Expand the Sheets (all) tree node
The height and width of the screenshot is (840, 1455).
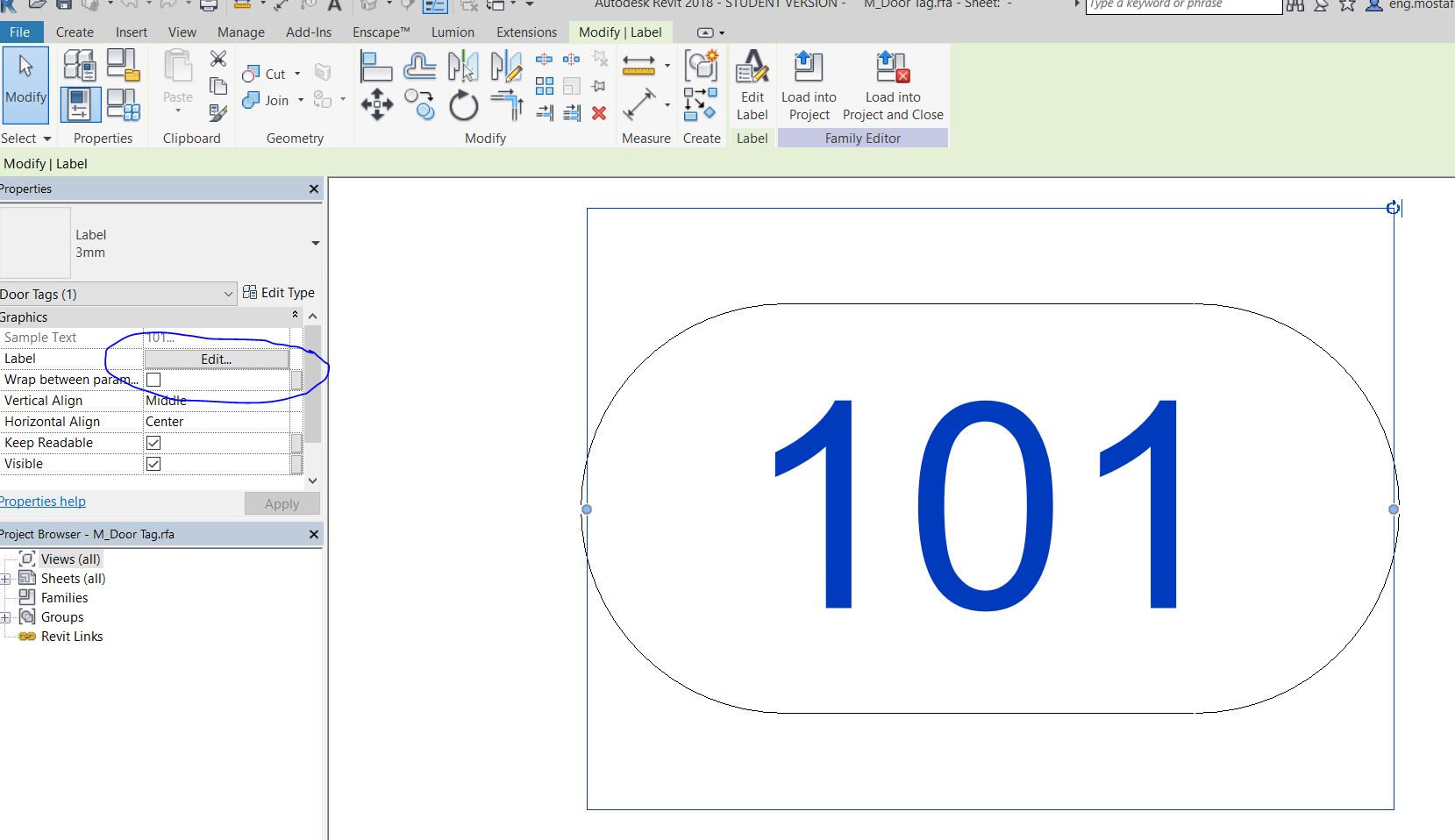7,578
